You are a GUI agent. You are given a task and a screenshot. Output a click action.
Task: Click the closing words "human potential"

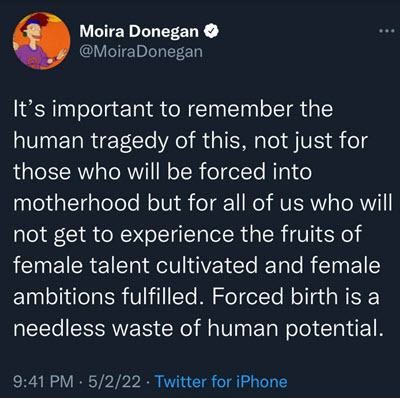293,329
